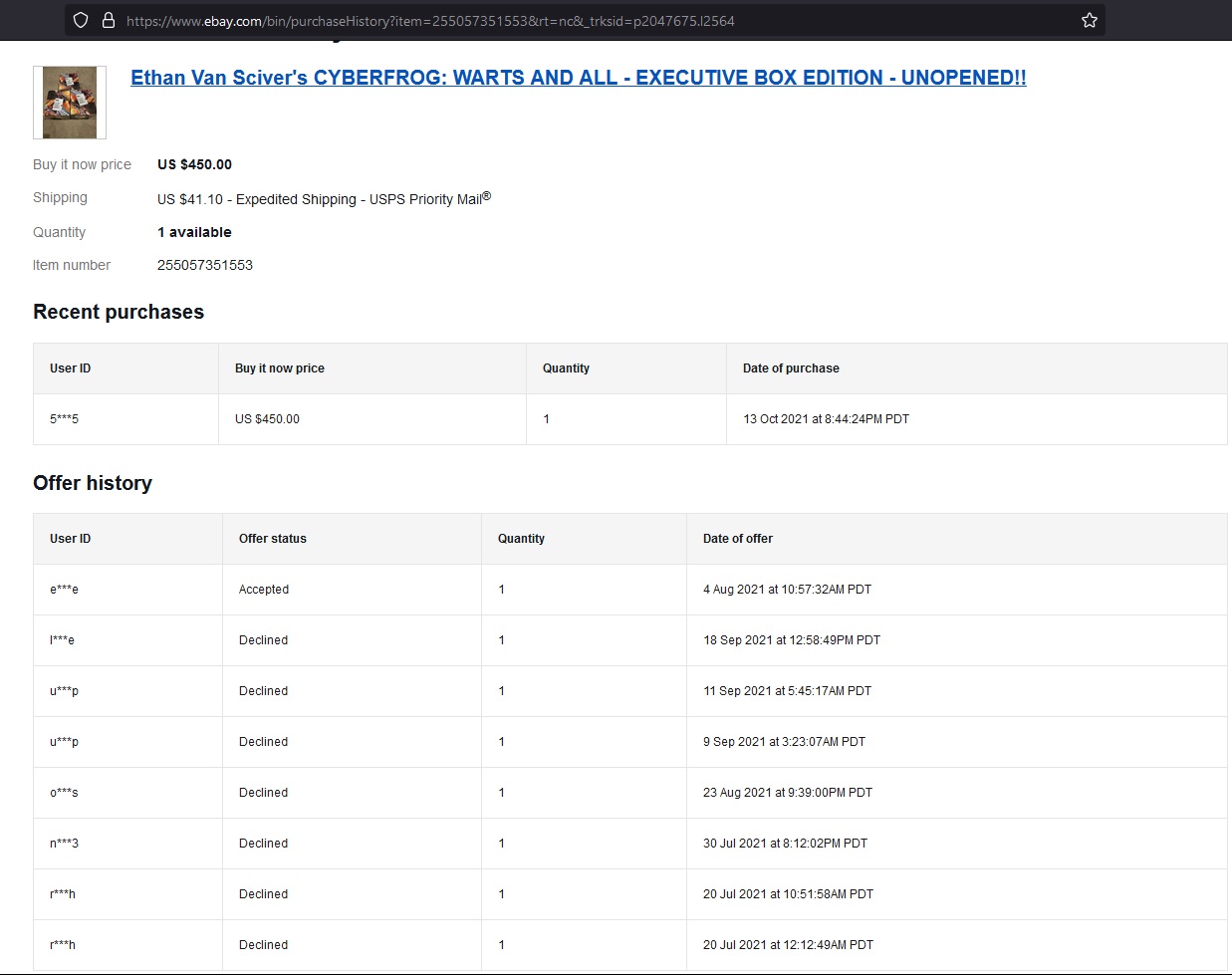Select item number 255057351553
This screenshot has width=1232, height=975.
point(205,265)
